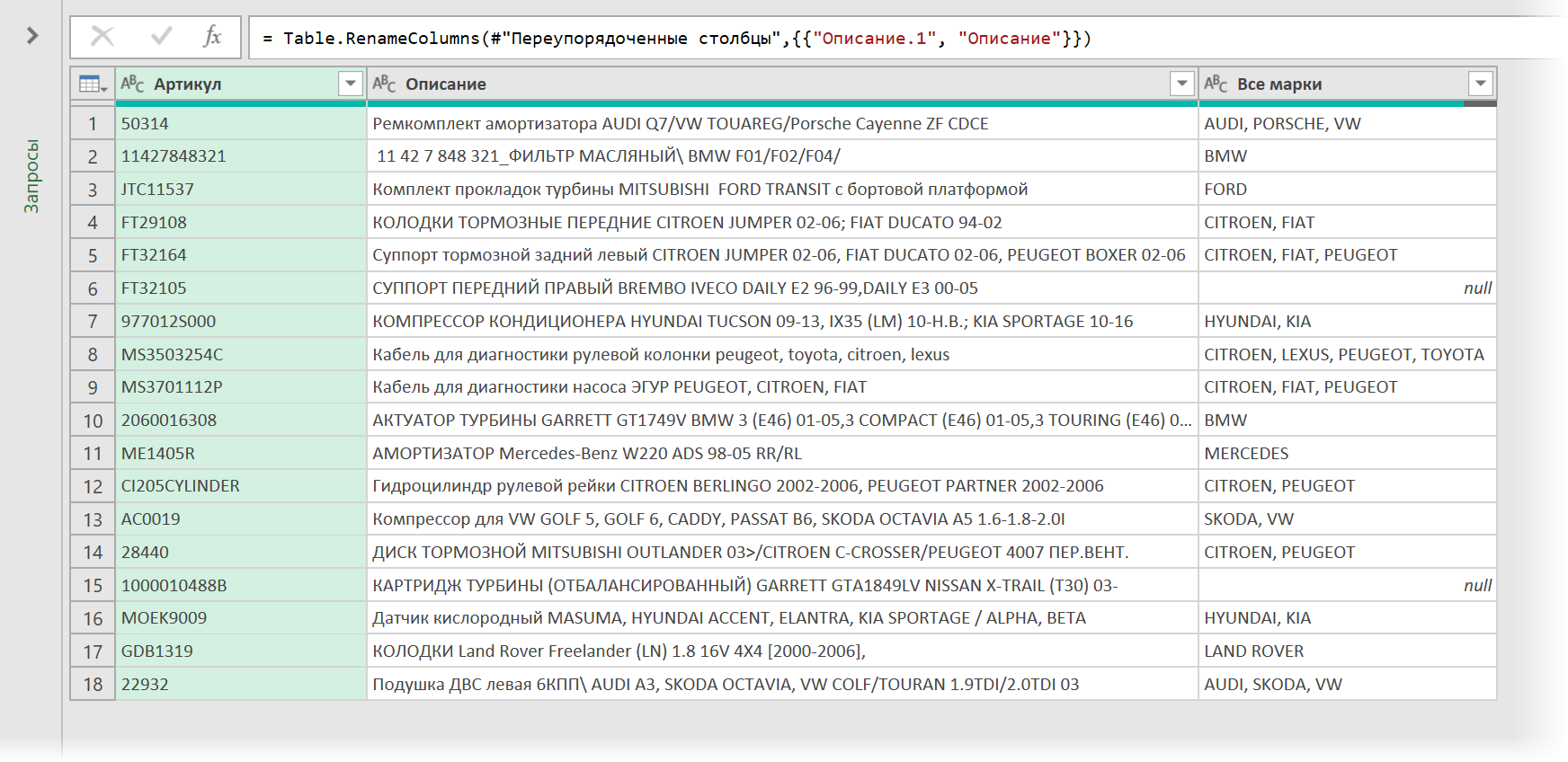Open filter dropdown for Все марки column
The image size is (1568, 762).
pyautogui.click(x=1481, y=84)
